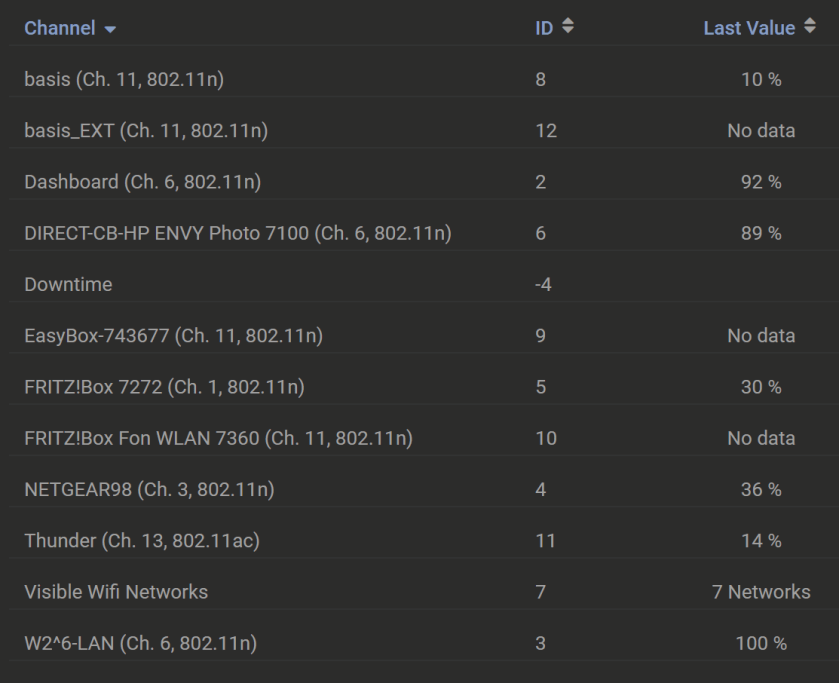This screenshot has height=683, width=839.
Task: Click the Visible Wifi Networks channel
Action: point(115,591)
